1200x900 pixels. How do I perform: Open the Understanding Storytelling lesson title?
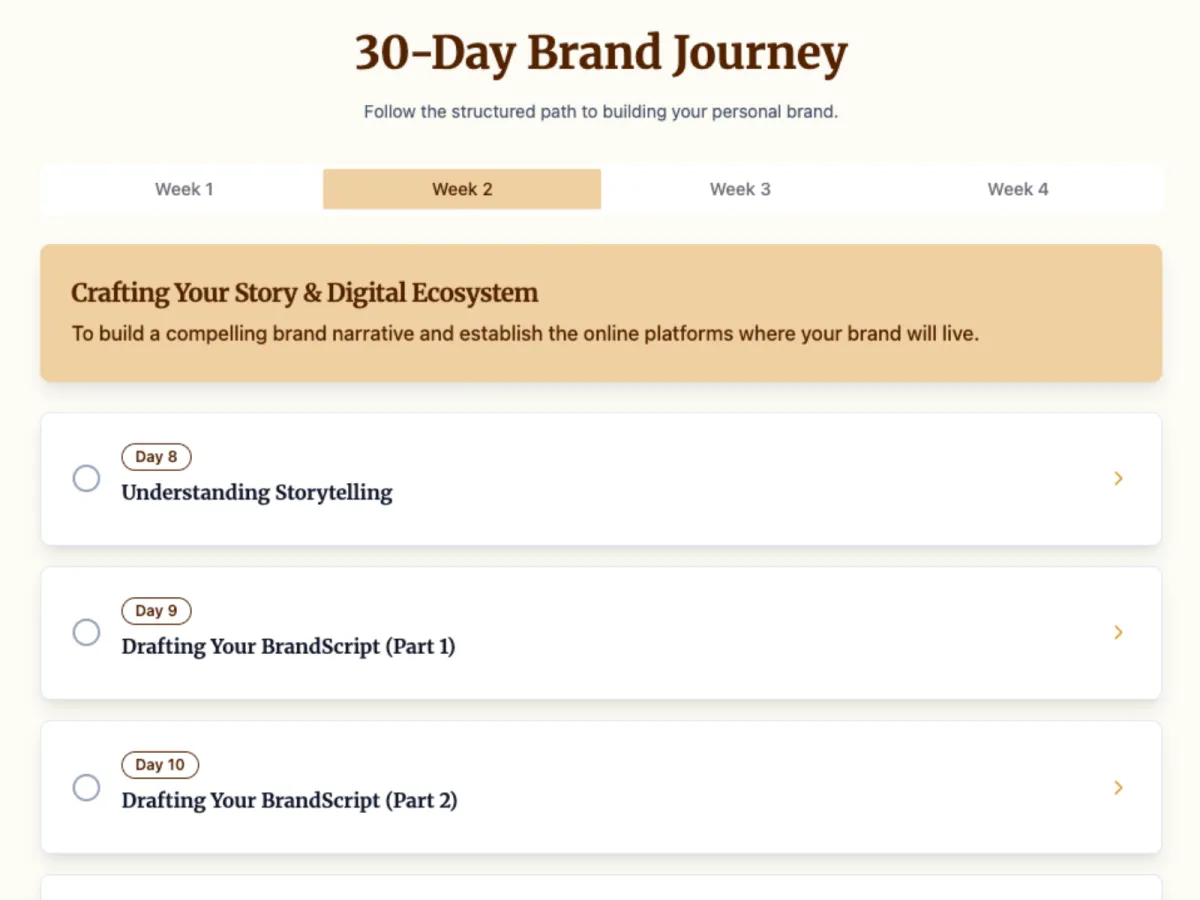257,493
